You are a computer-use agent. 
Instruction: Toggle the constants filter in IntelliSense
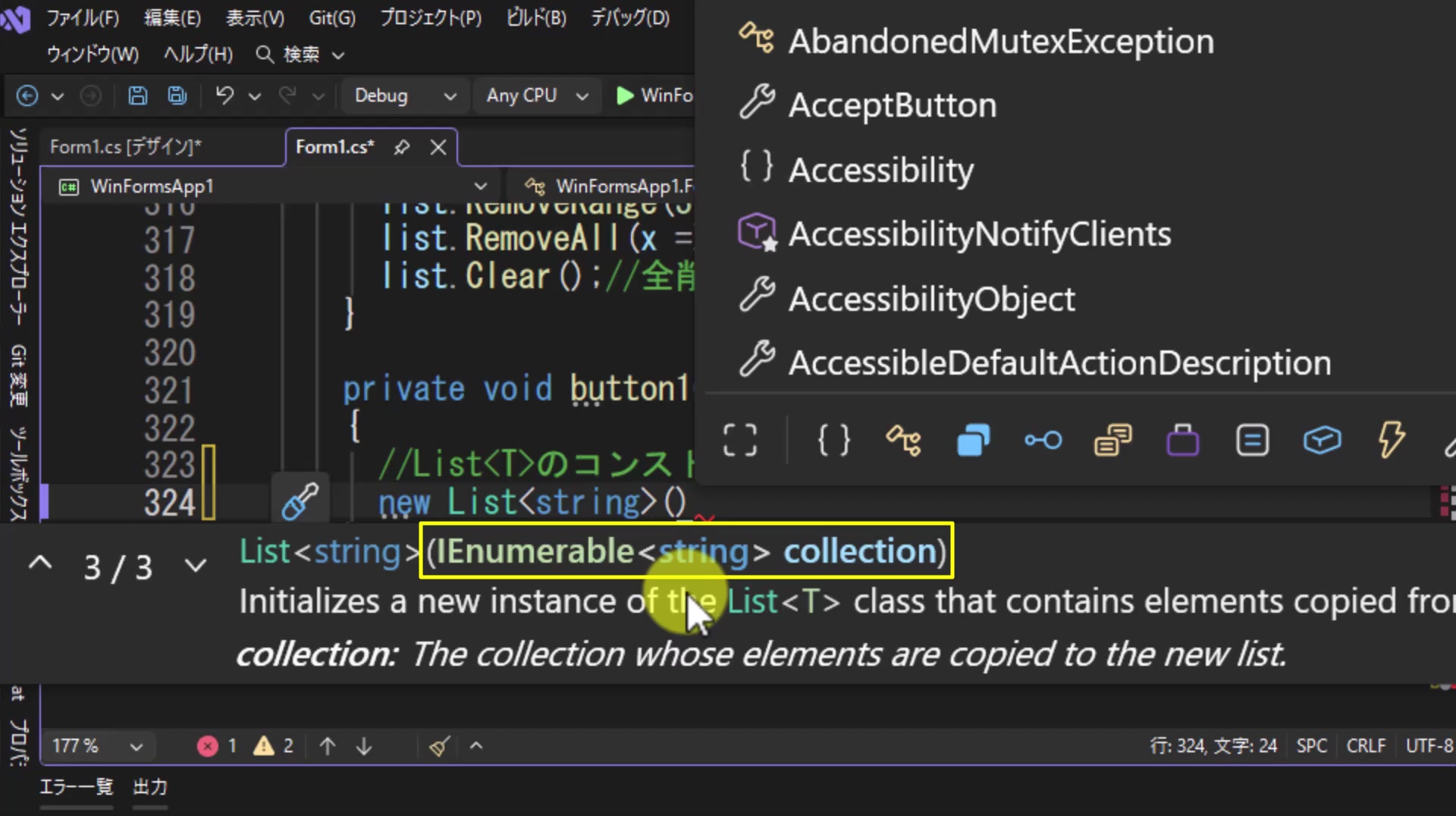[1253, 440]
